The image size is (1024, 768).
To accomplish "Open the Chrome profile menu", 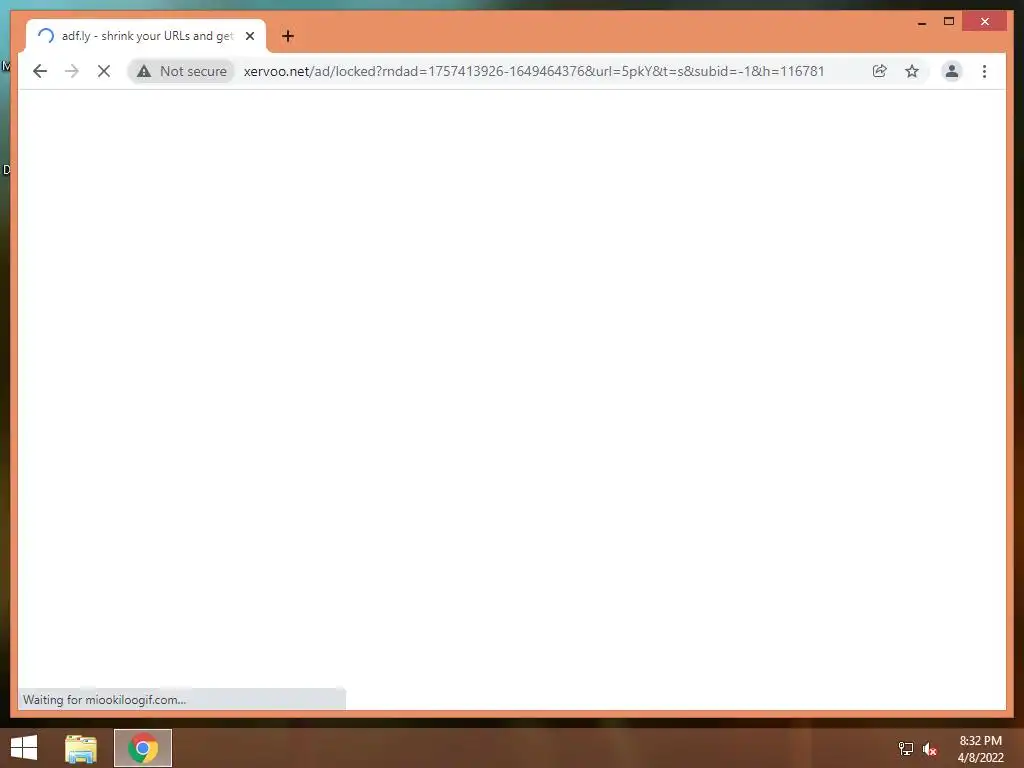I will click(x=952, y=71).
